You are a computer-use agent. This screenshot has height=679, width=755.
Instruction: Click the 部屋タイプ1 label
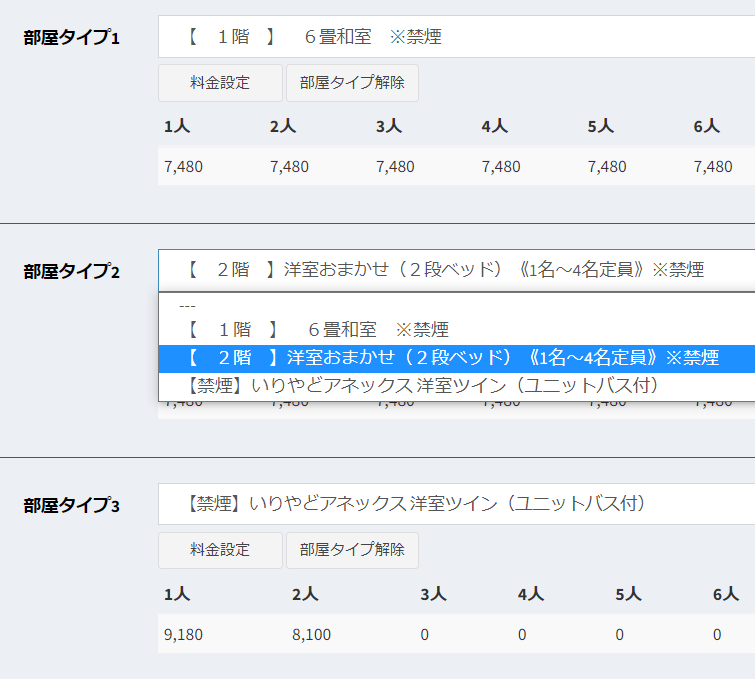(x=71, y=38)
